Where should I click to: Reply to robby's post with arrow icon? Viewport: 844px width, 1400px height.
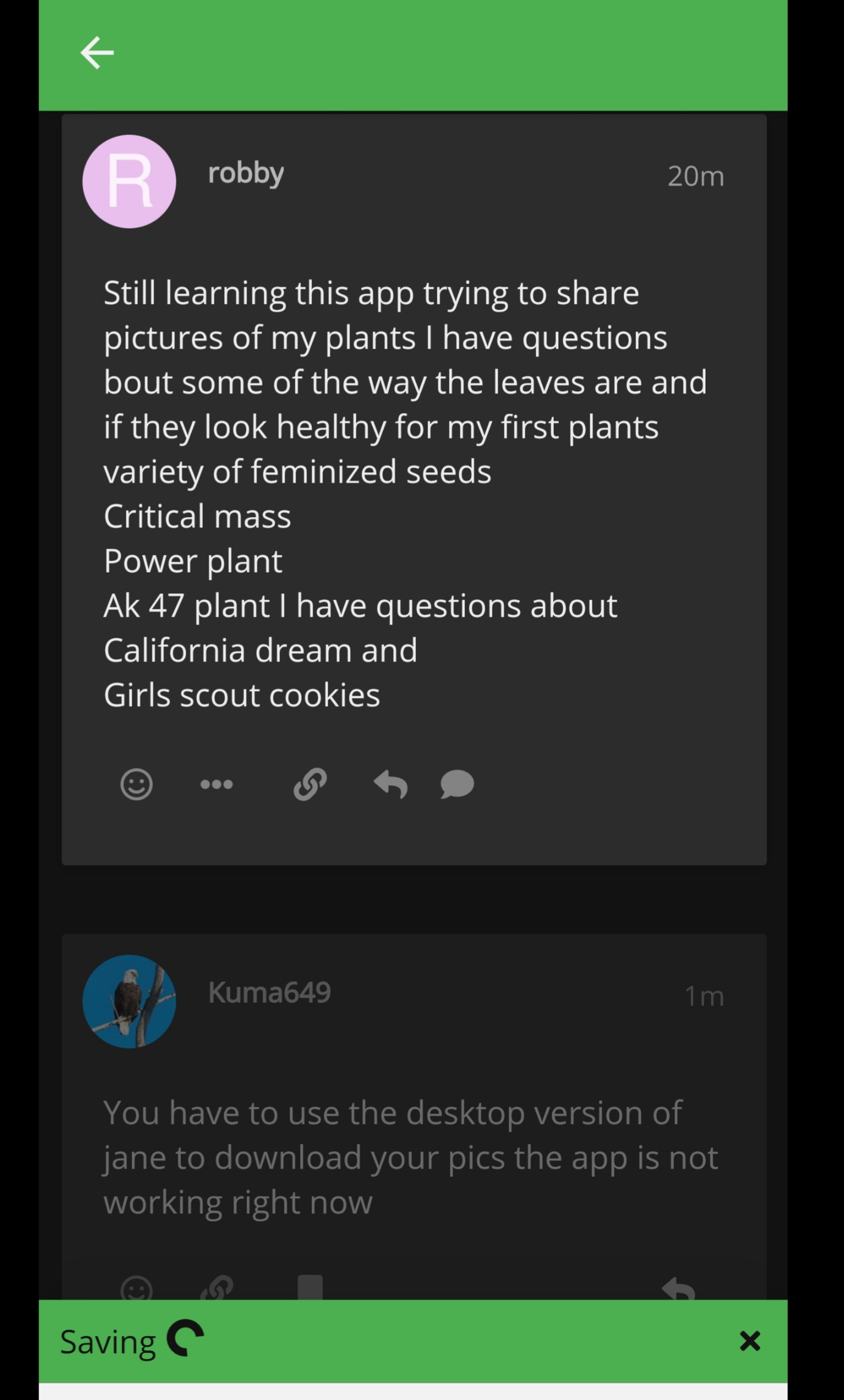click(x=391, y=784)
